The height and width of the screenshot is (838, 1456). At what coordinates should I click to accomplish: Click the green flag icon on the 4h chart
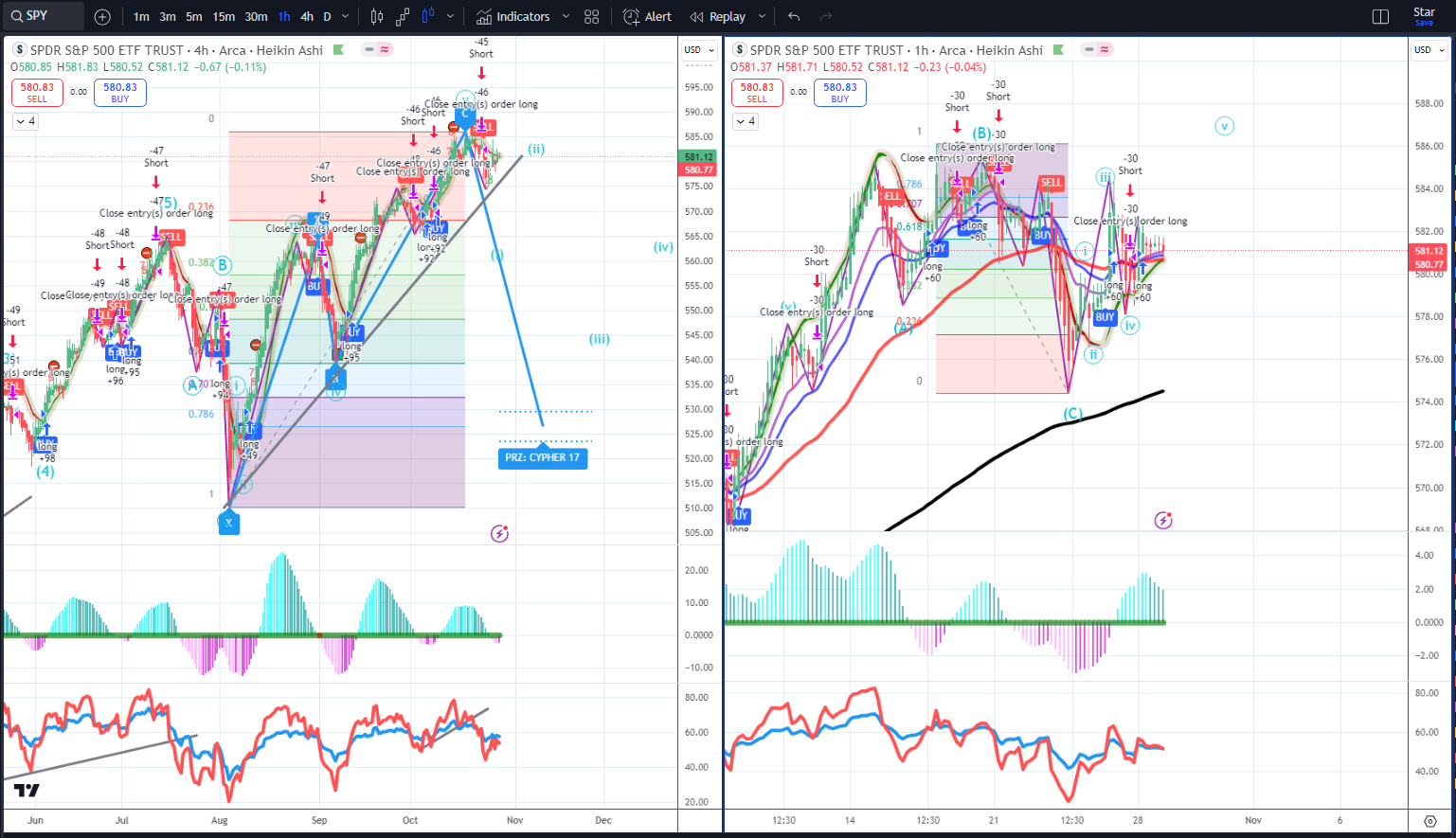click(x=338, y=50)
